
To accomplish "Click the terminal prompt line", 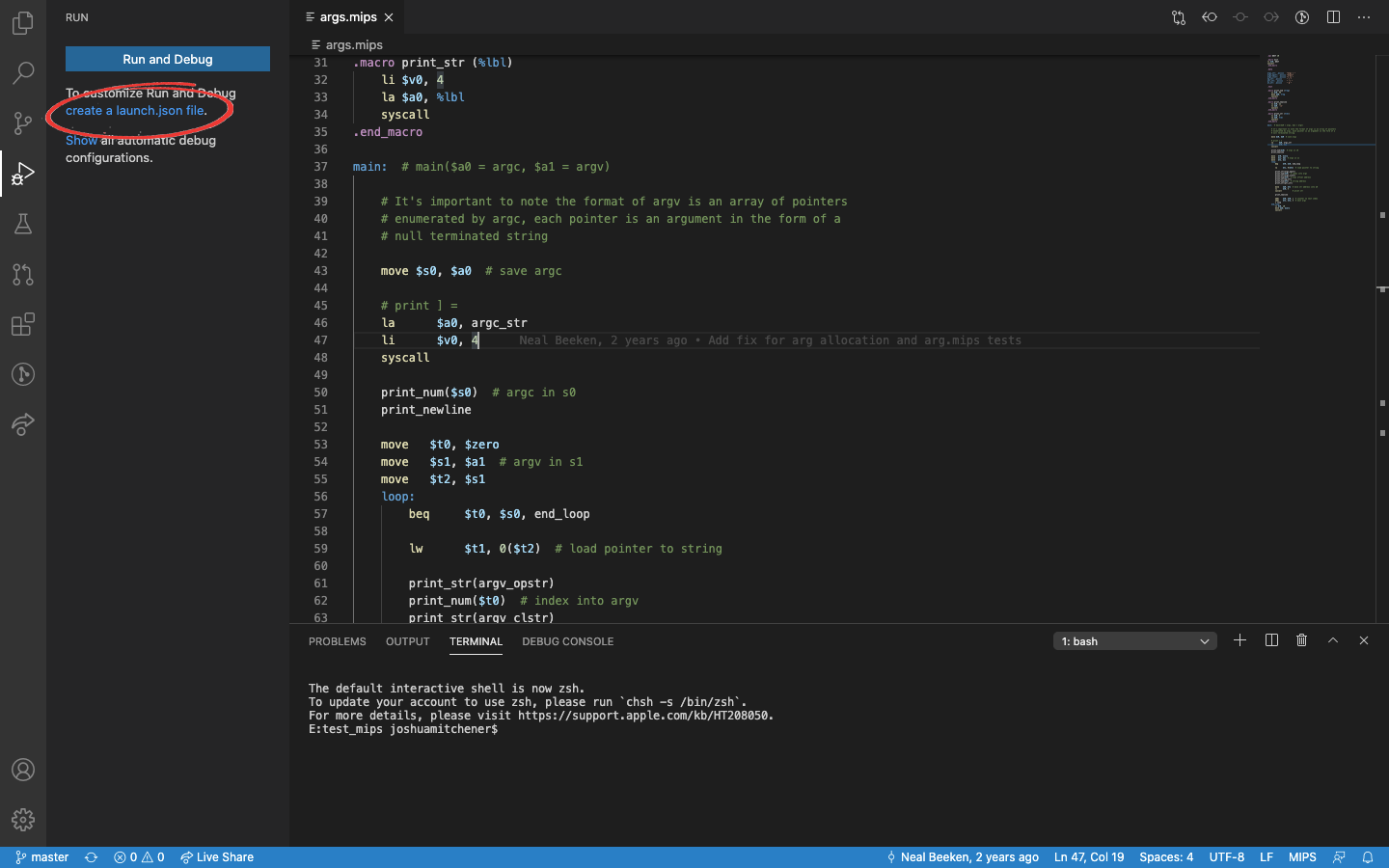I will pyautogui.click(x=403, y=729).
